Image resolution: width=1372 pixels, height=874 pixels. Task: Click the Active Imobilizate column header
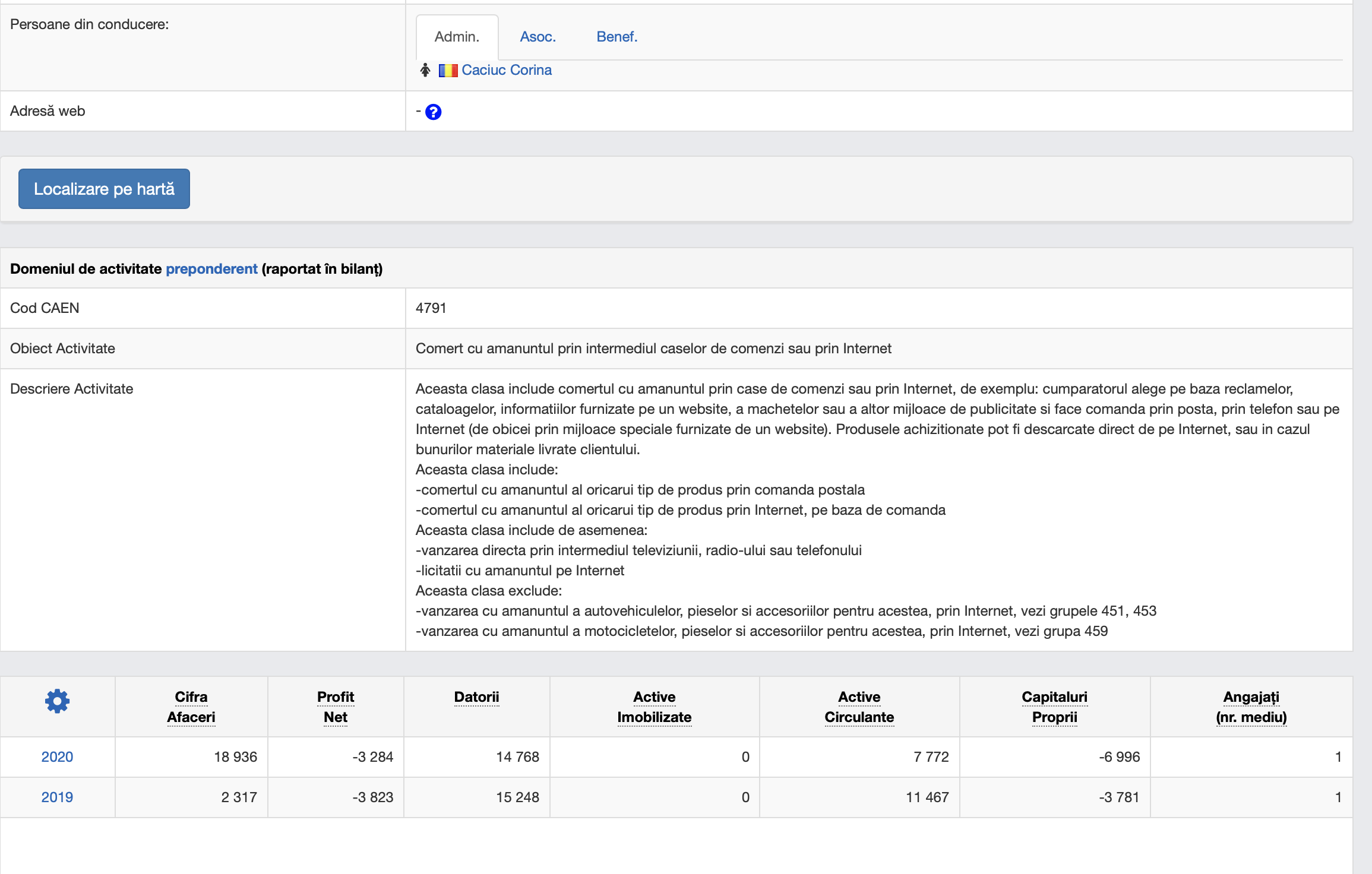click(x=654, y=707)
